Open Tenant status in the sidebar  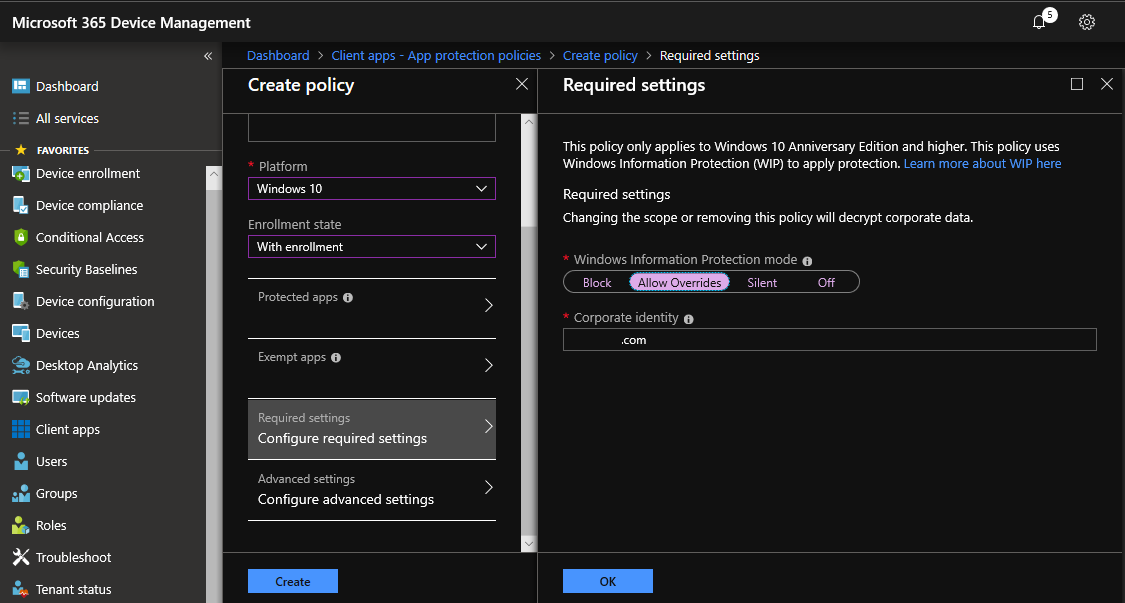pyautogui.click(x=74, y=589)
